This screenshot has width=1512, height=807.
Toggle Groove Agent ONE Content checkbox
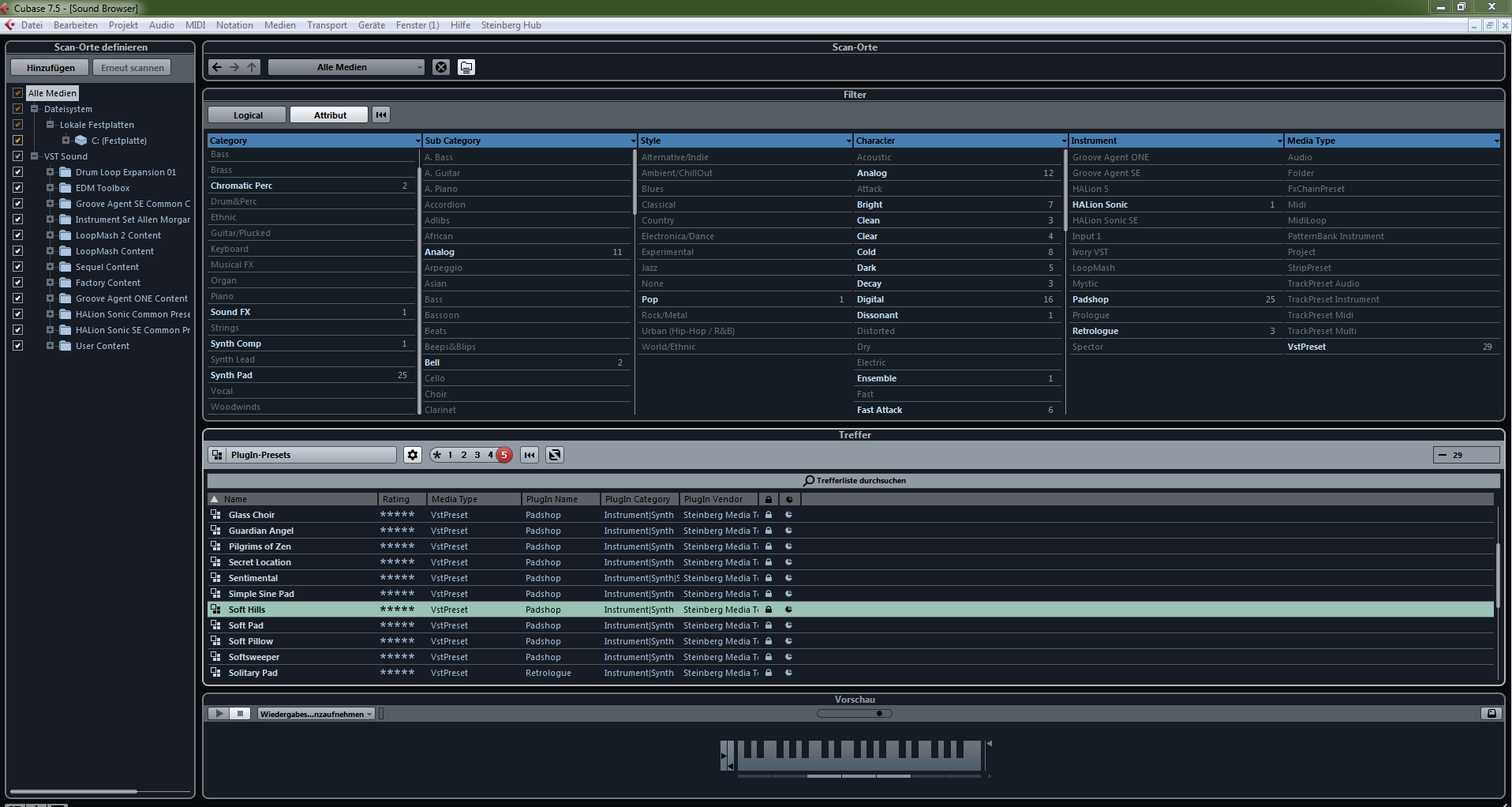[x=17, y=298]
